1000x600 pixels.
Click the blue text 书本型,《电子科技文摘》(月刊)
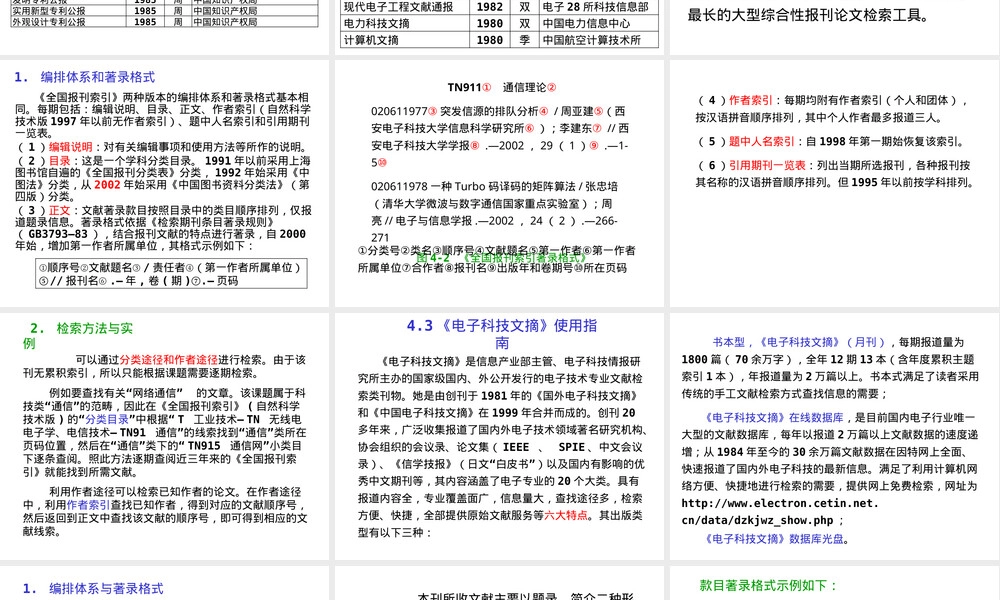click(798, 342)
